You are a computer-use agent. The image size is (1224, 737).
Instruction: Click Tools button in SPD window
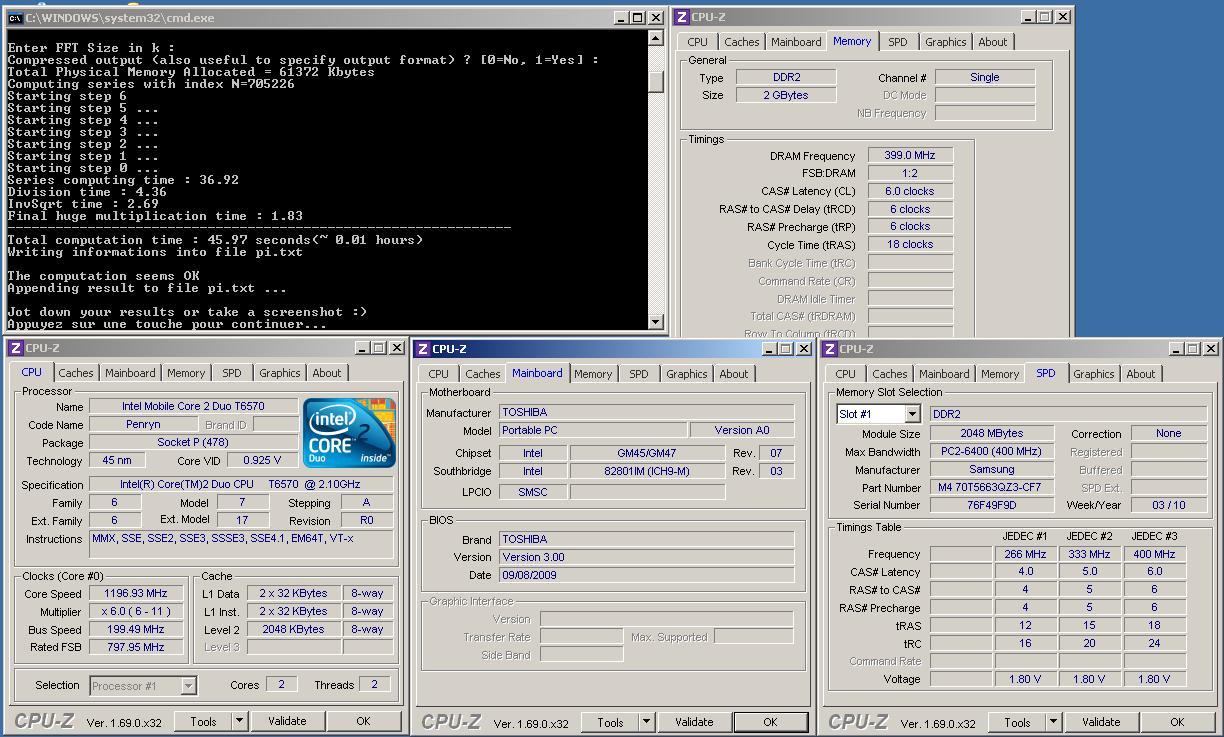click(1017, 721)
